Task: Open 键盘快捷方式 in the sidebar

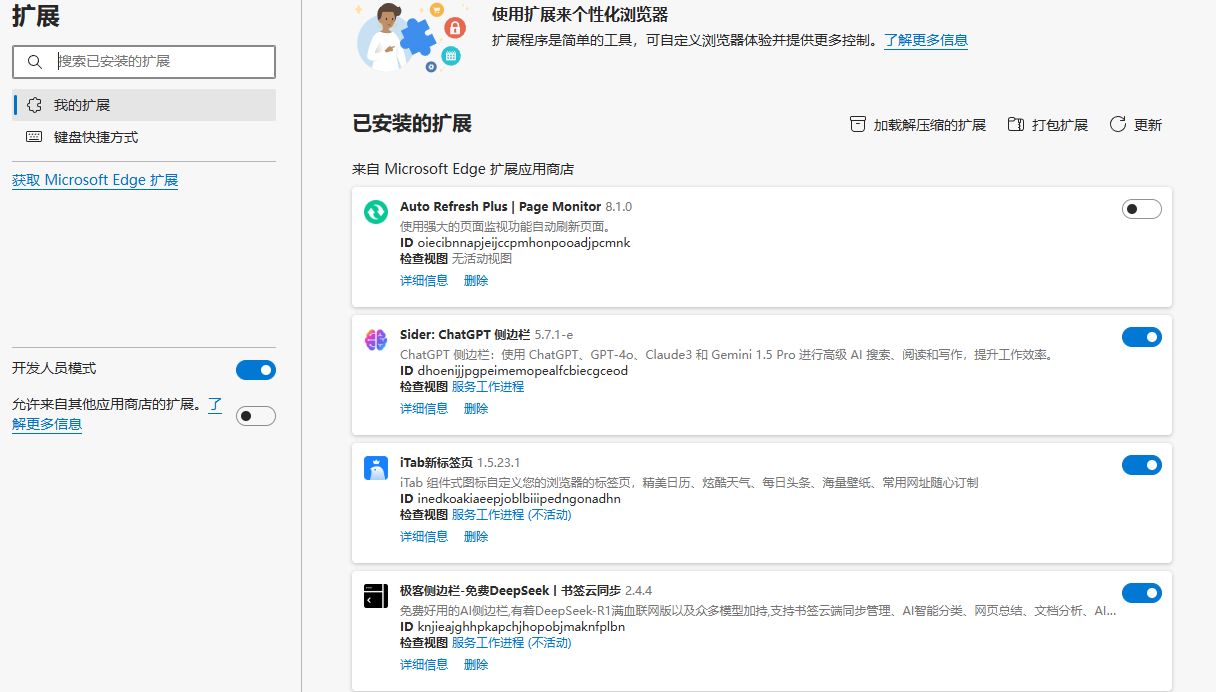Action: [144, 137]
